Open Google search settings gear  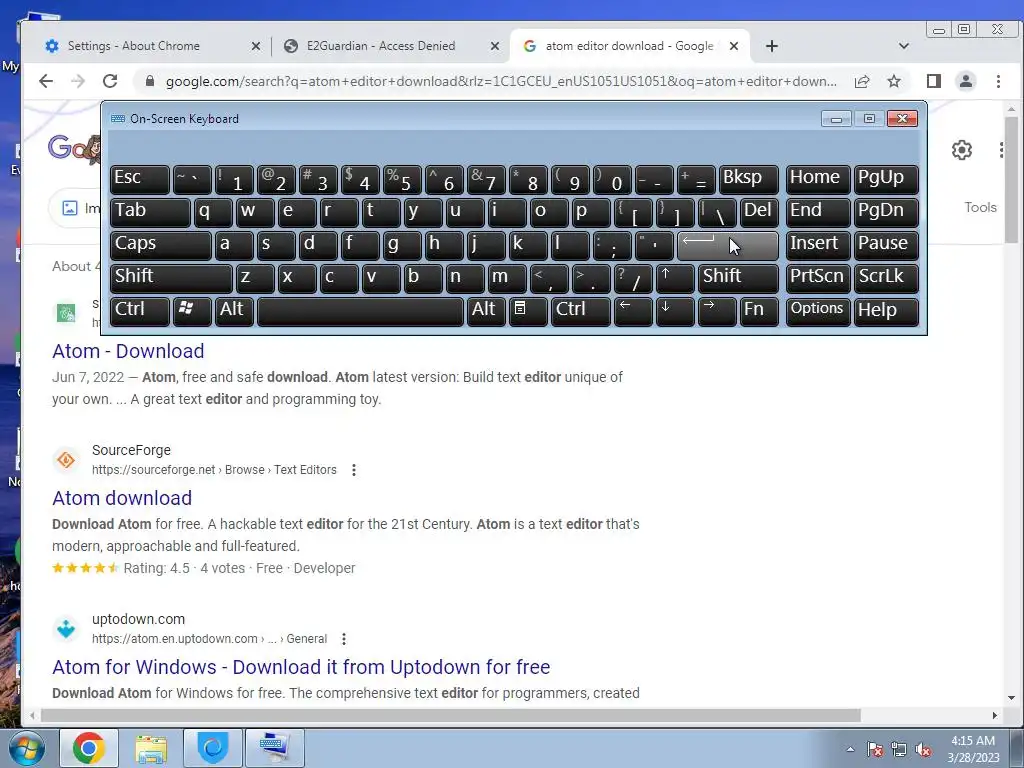[x=961, y=150]
